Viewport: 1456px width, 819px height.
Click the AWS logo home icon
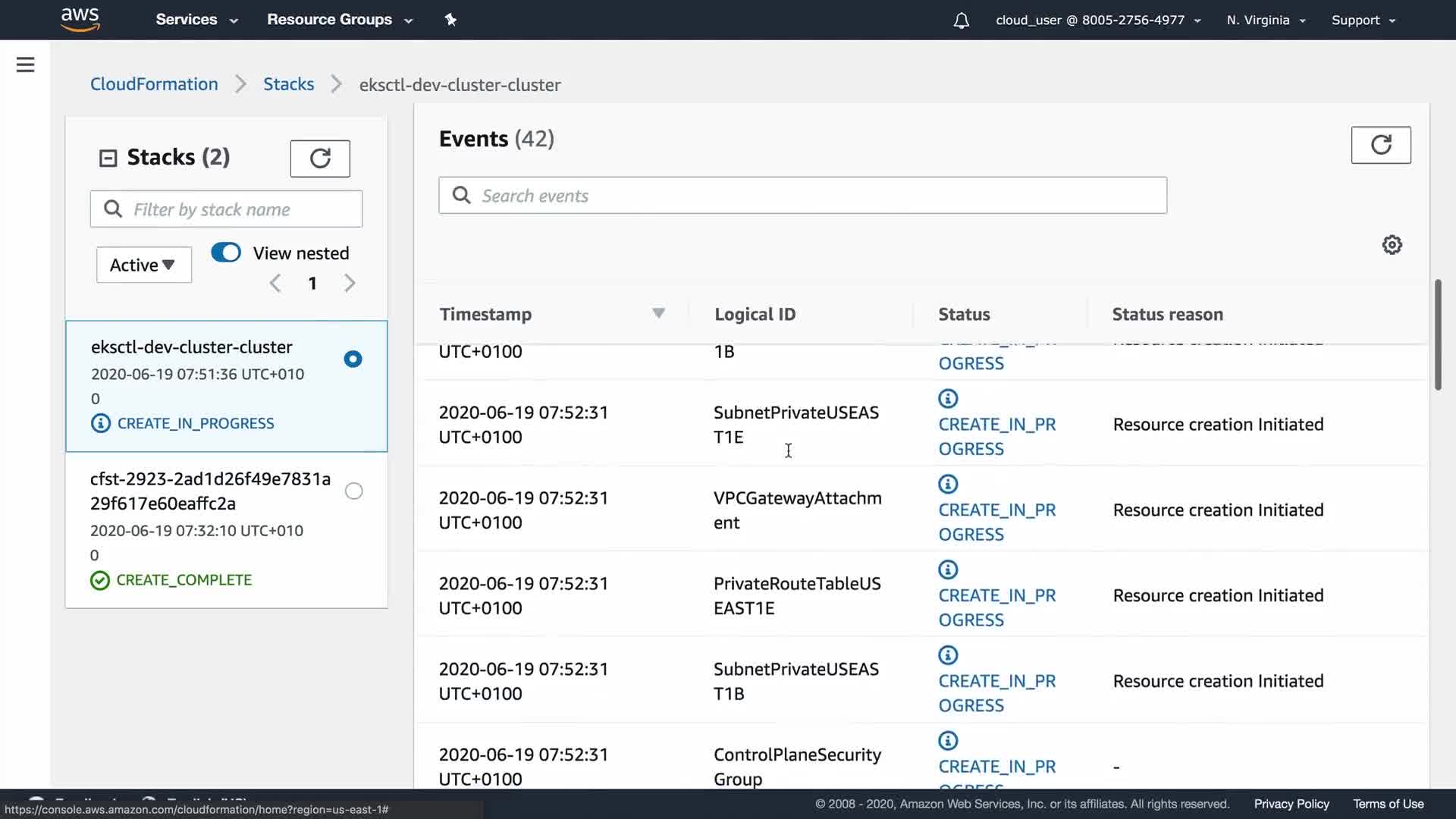click(80, 20)
